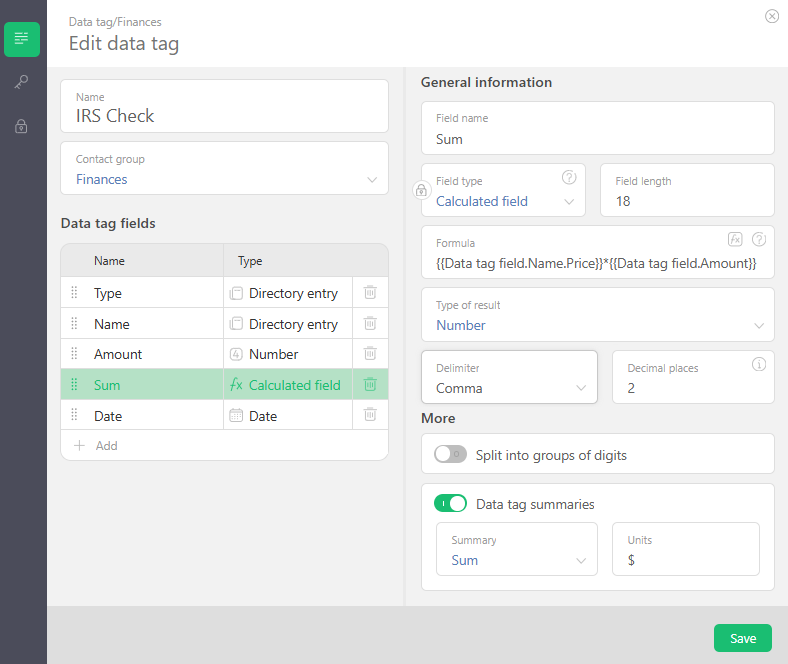Toggle Split into groups of digits
Viewport: 788px width, 664px height.
tap(450, 454)
